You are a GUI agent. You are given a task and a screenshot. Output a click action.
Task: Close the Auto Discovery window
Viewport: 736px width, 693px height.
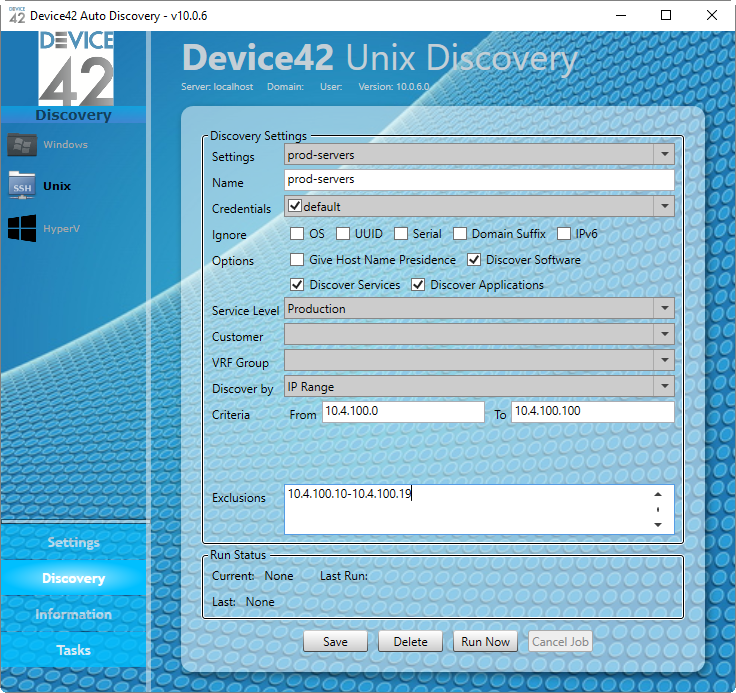712,15
